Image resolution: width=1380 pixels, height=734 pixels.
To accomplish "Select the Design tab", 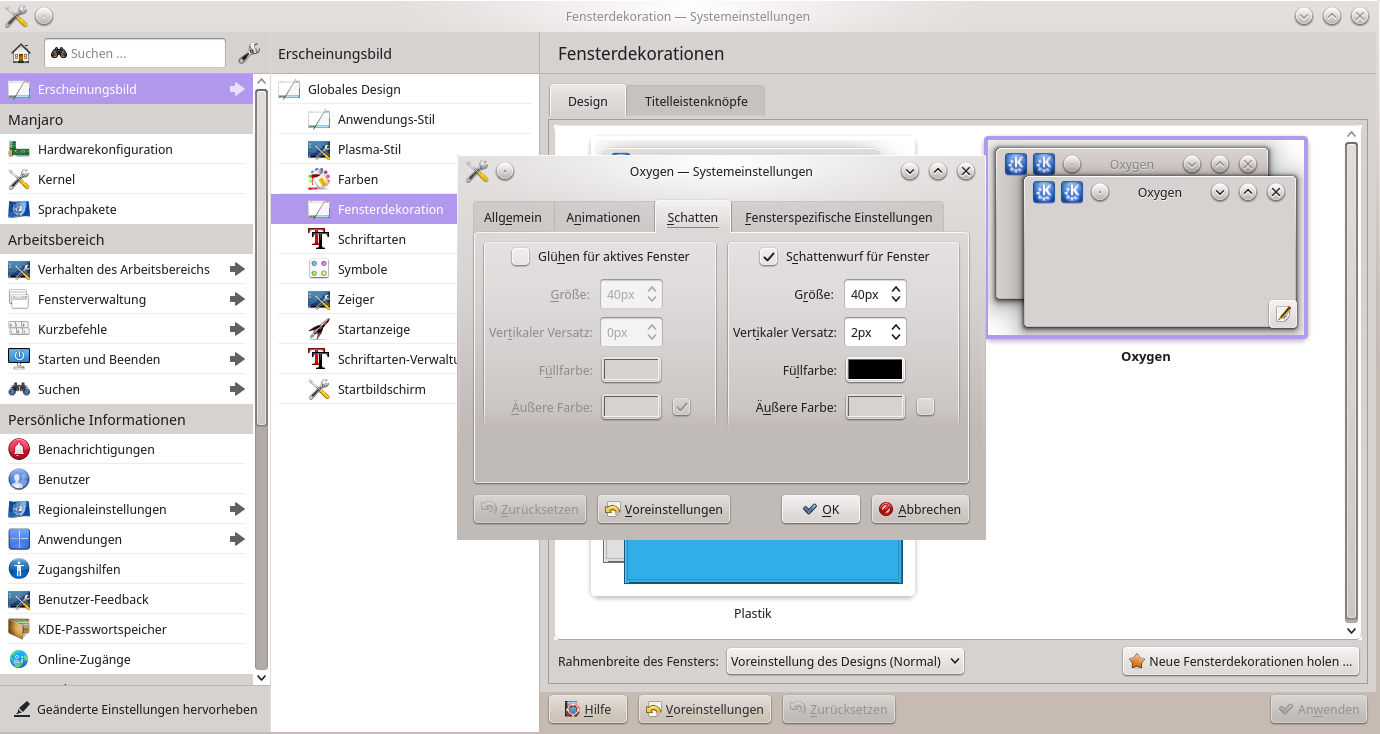I will pyautogui.click(x=588, y=101).
